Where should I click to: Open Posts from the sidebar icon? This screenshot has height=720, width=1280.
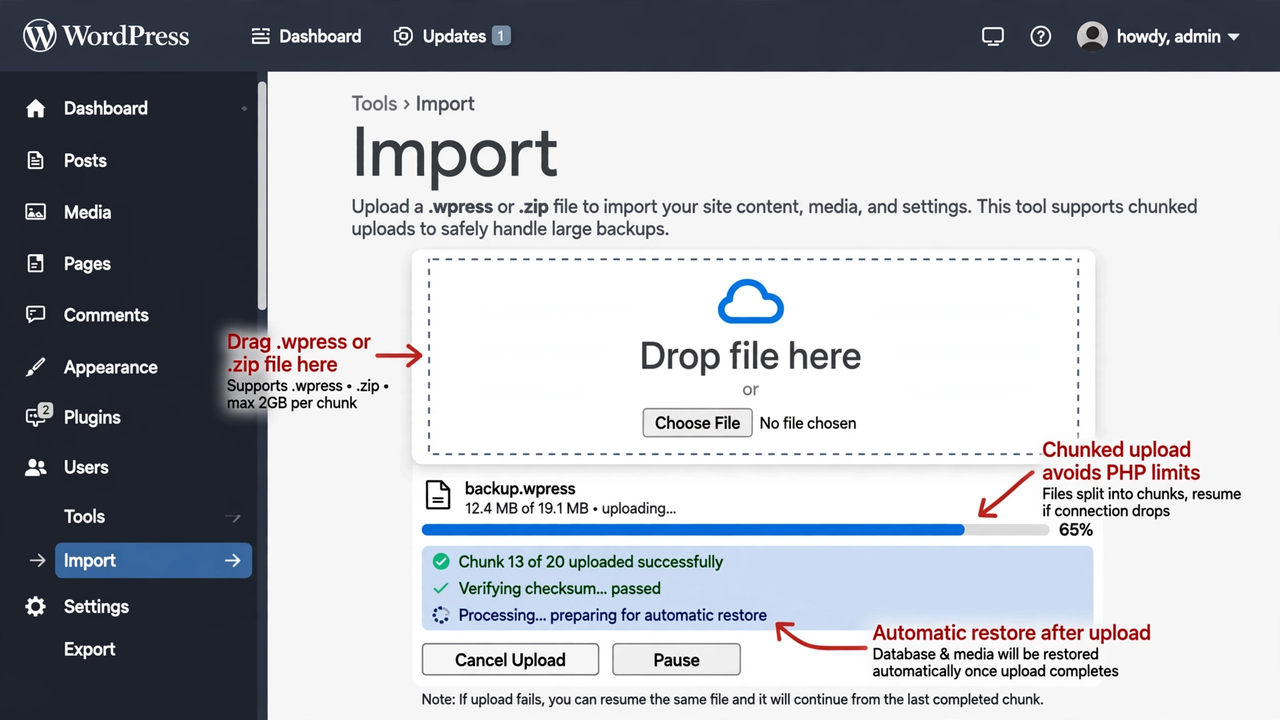point(36,160)
